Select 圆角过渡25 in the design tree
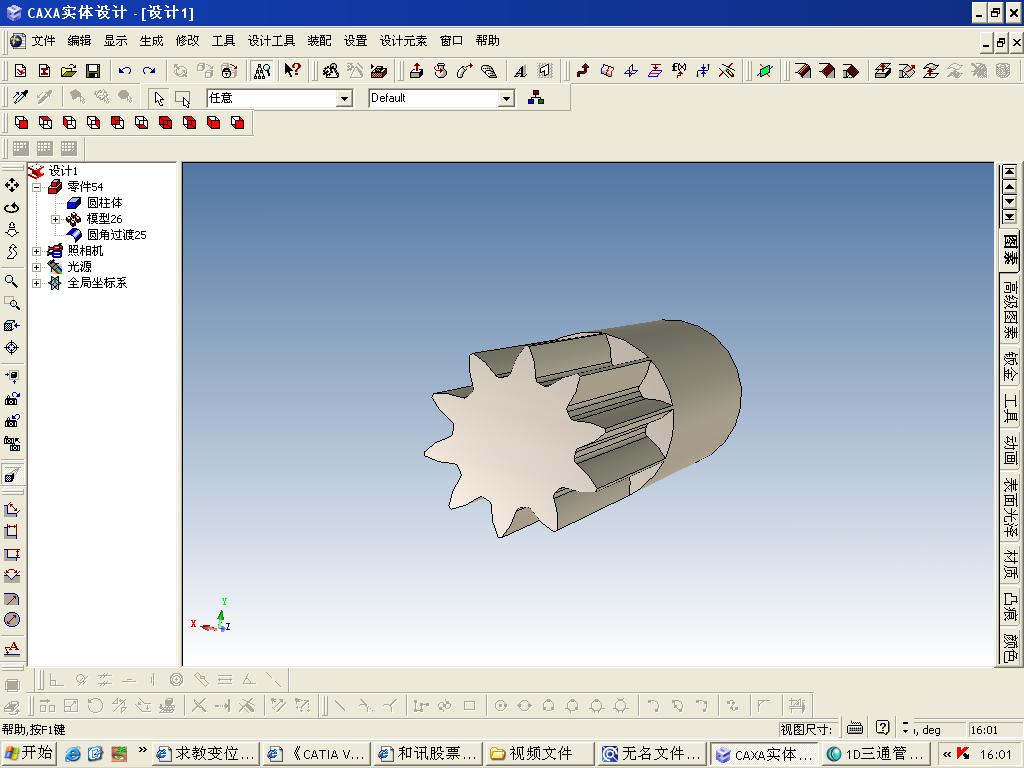The height and width of the screenshot is (768, 1024). (x=116, y=235)
